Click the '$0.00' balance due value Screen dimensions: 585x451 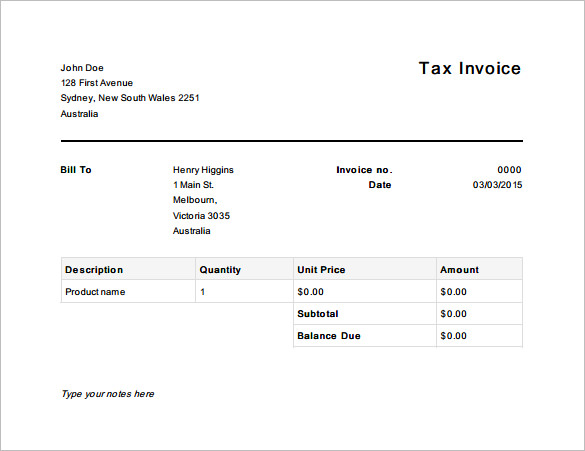[453, 336]
